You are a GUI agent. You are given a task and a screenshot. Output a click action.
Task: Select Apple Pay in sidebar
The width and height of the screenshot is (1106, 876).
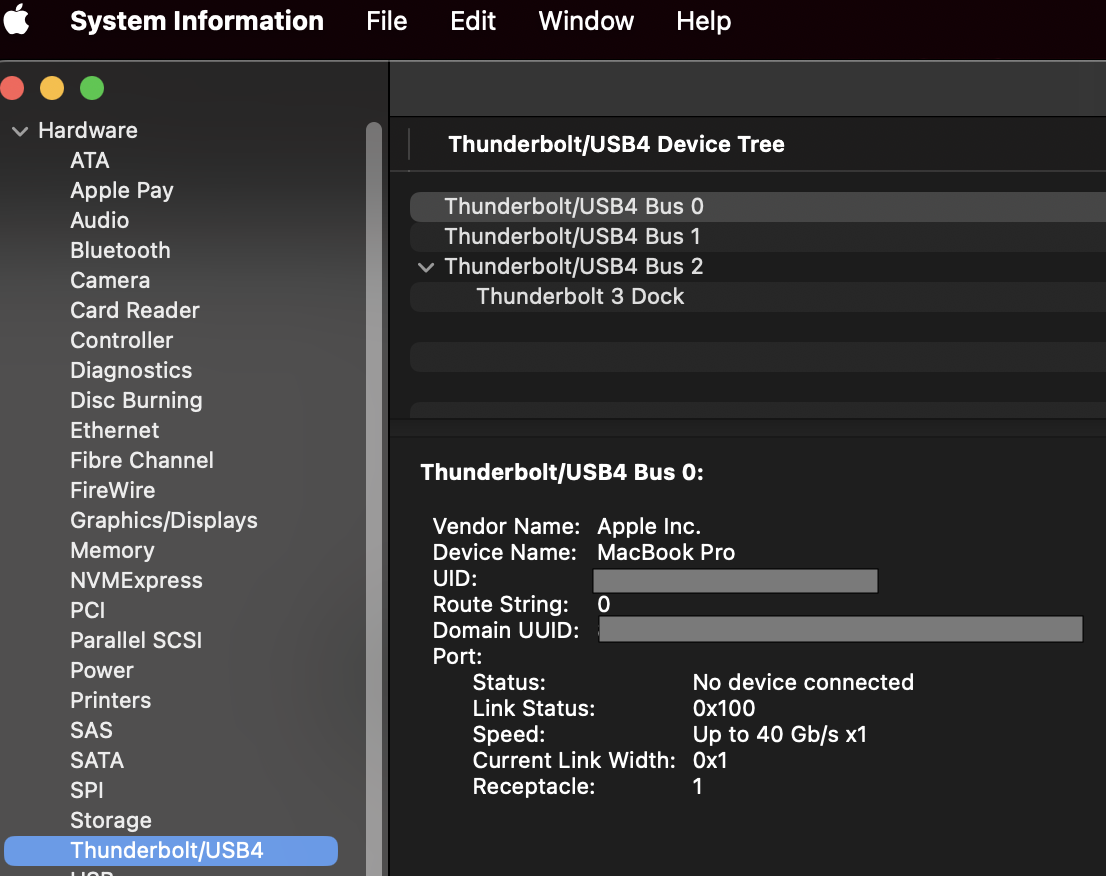tap(122, 190)
